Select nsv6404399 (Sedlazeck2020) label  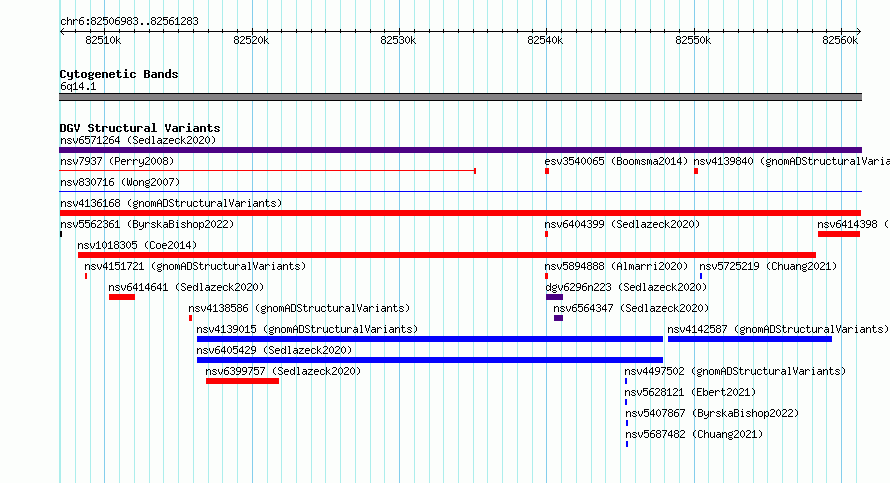coord(622,224)
